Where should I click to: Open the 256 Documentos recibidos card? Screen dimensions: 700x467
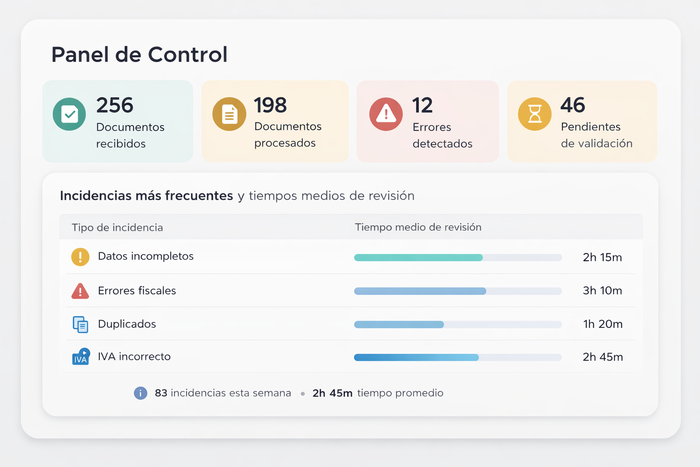118,121
